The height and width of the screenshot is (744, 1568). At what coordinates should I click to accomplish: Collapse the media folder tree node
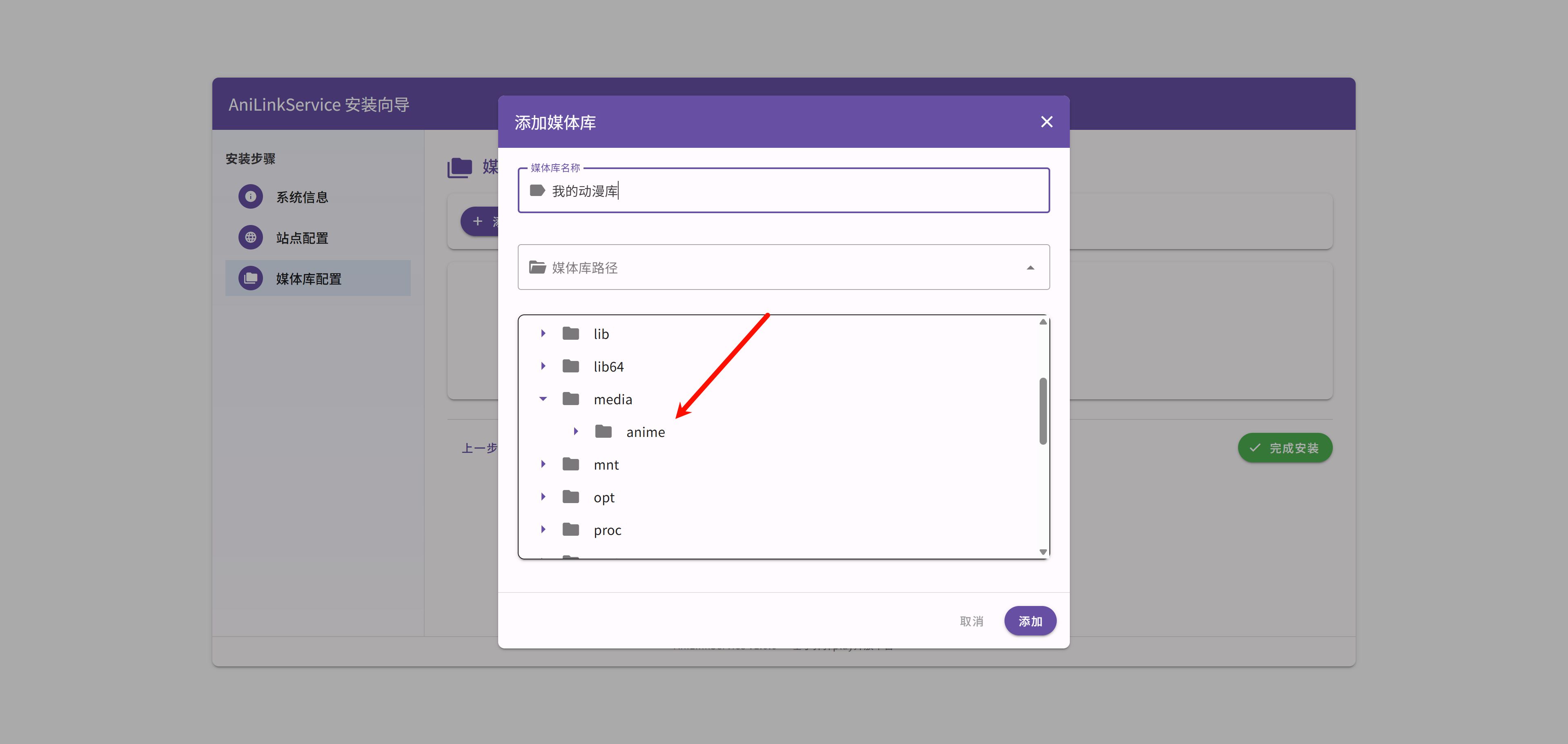(x=543, y=399)
